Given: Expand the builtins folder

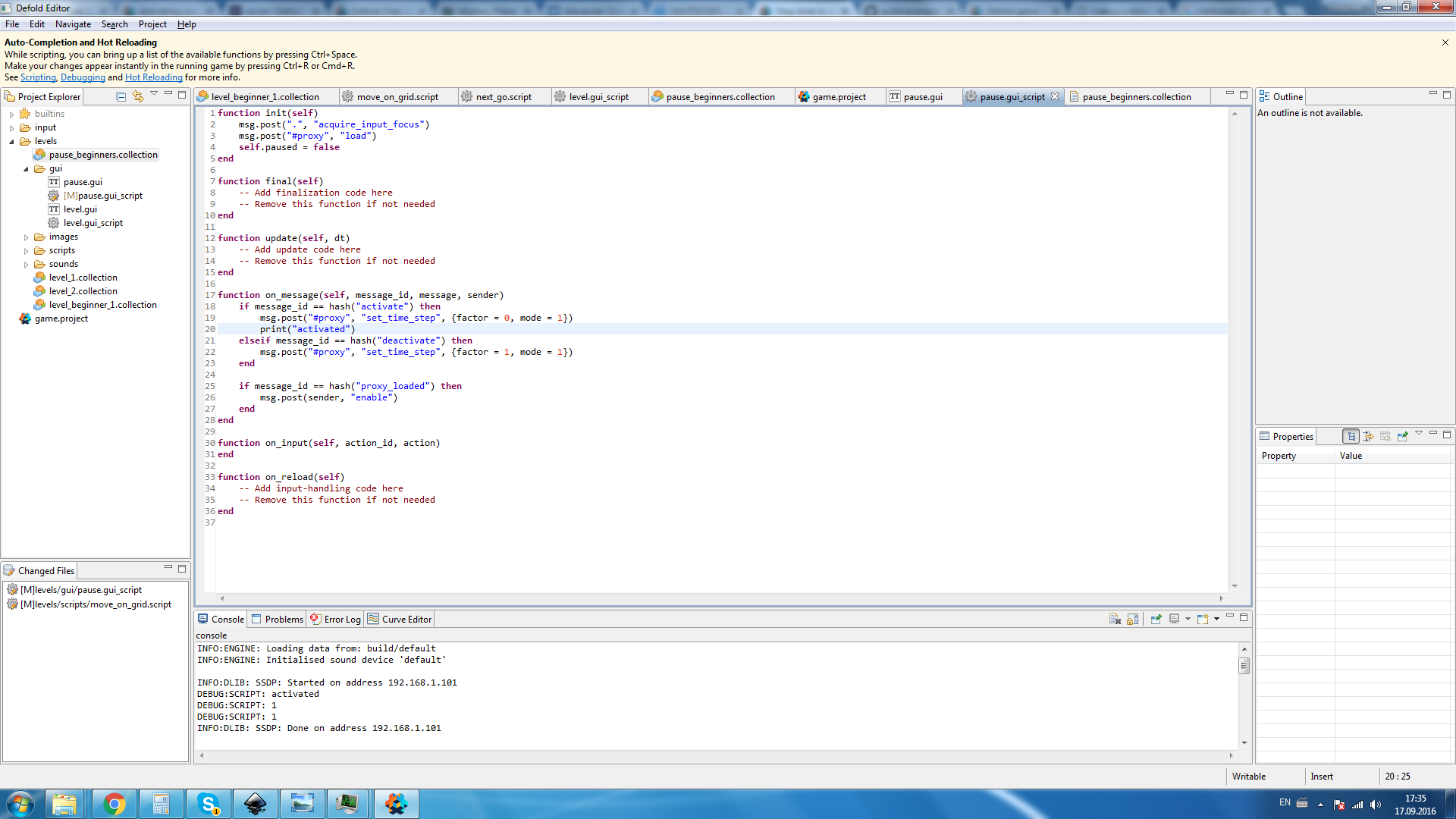Looking at the screenshot, I should 12,115.
